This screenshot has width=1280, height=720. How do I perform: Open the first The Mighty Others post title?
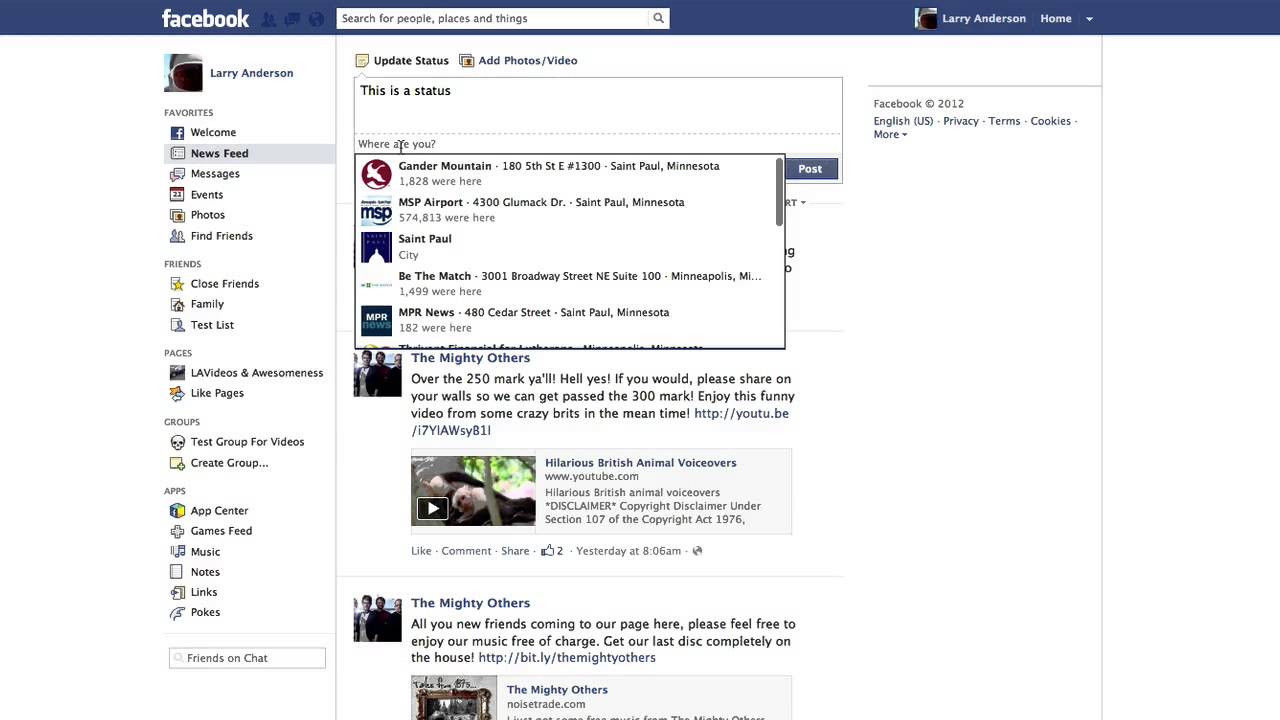(x=470, y=358)
